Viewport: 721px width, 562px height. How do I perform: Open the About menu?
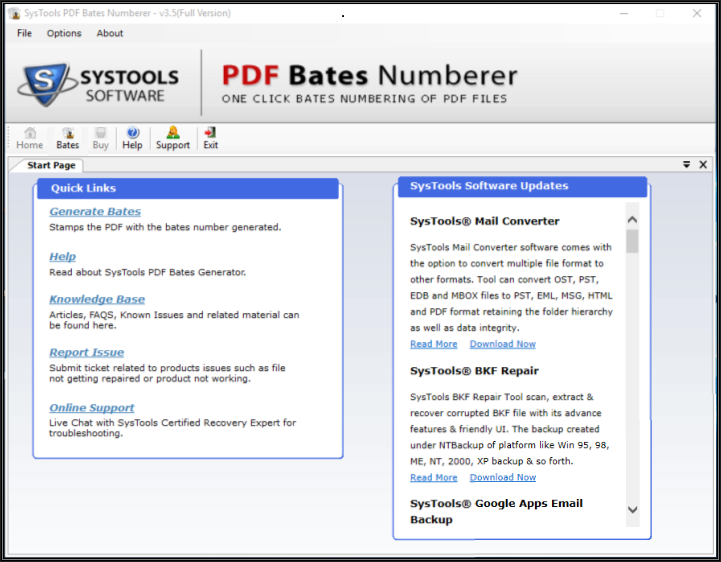[109, 33]
